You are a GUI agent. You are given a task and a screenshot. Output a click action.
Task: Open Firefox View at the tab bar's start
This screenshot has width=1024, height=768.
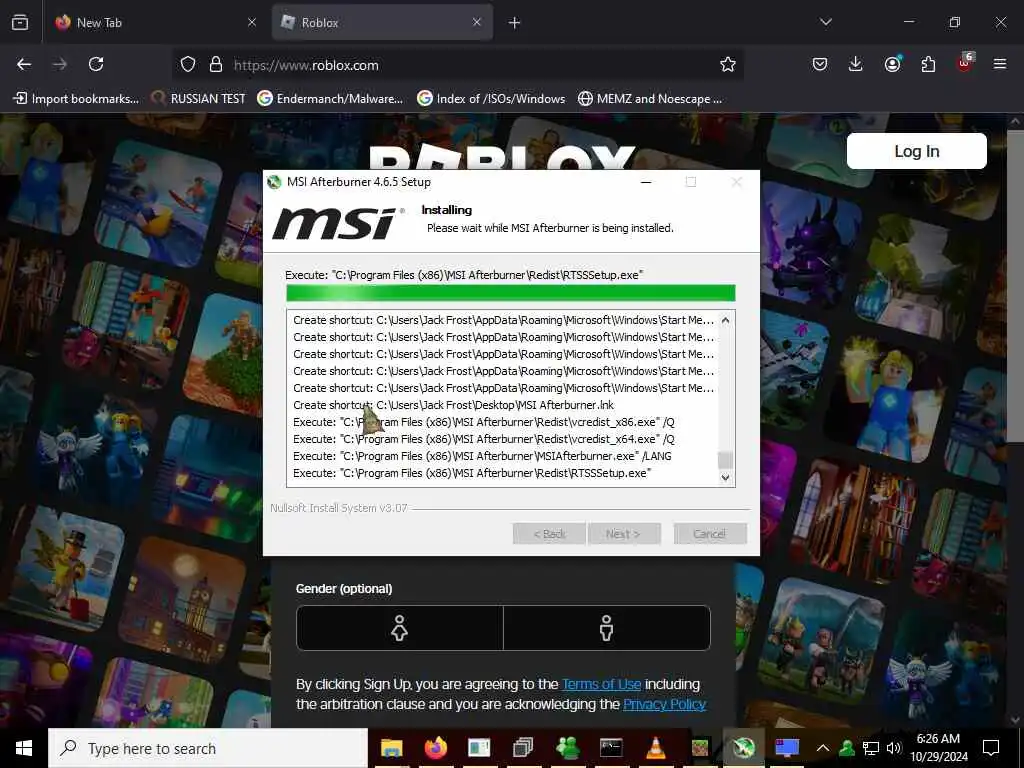[20, 22]
